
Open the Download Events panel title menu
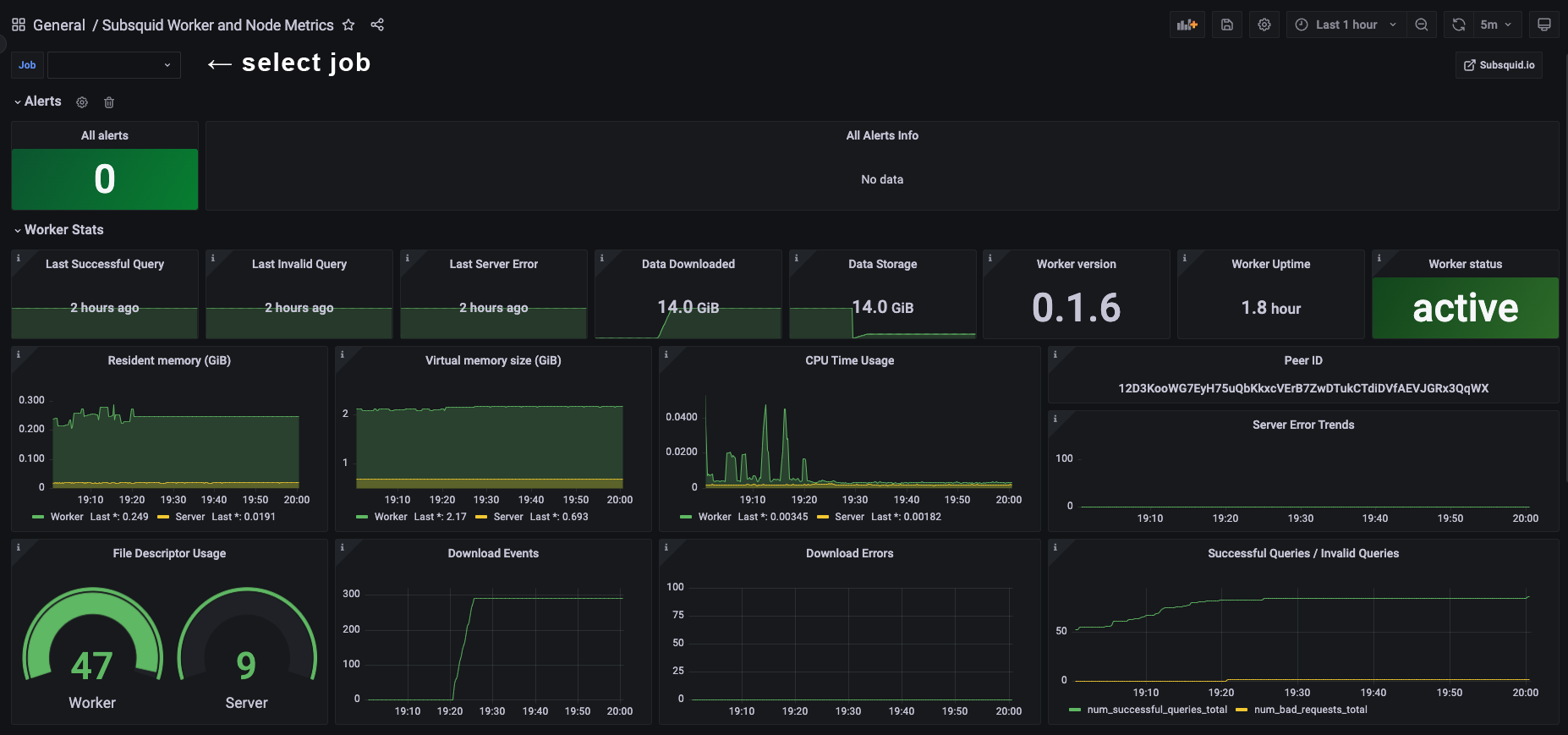click(x=493, y=553)
